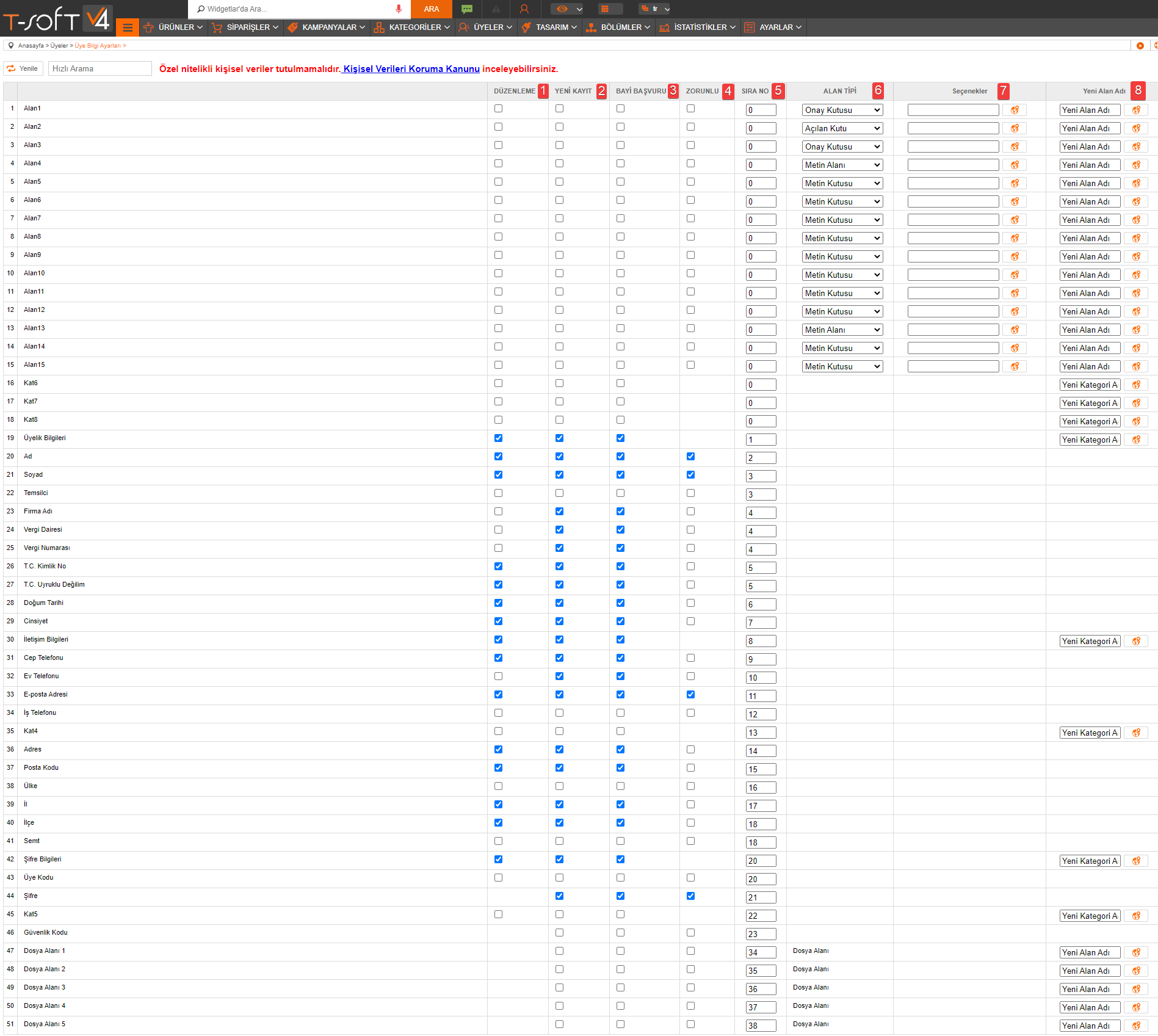Go to Anasayfa in breadcrumb
Viewport: 1158px width, 1036px height.
pyautogui.click(x=31, y=46)
